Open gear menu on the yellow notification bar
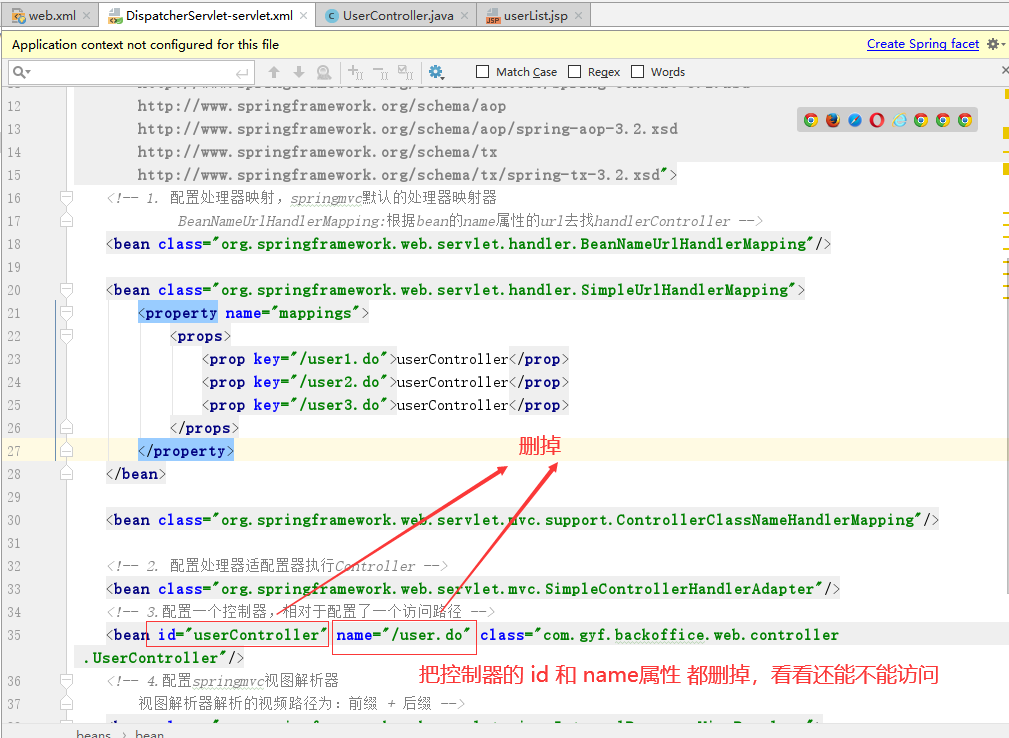This screenshot has height=738, width=1009. (995, 44)
